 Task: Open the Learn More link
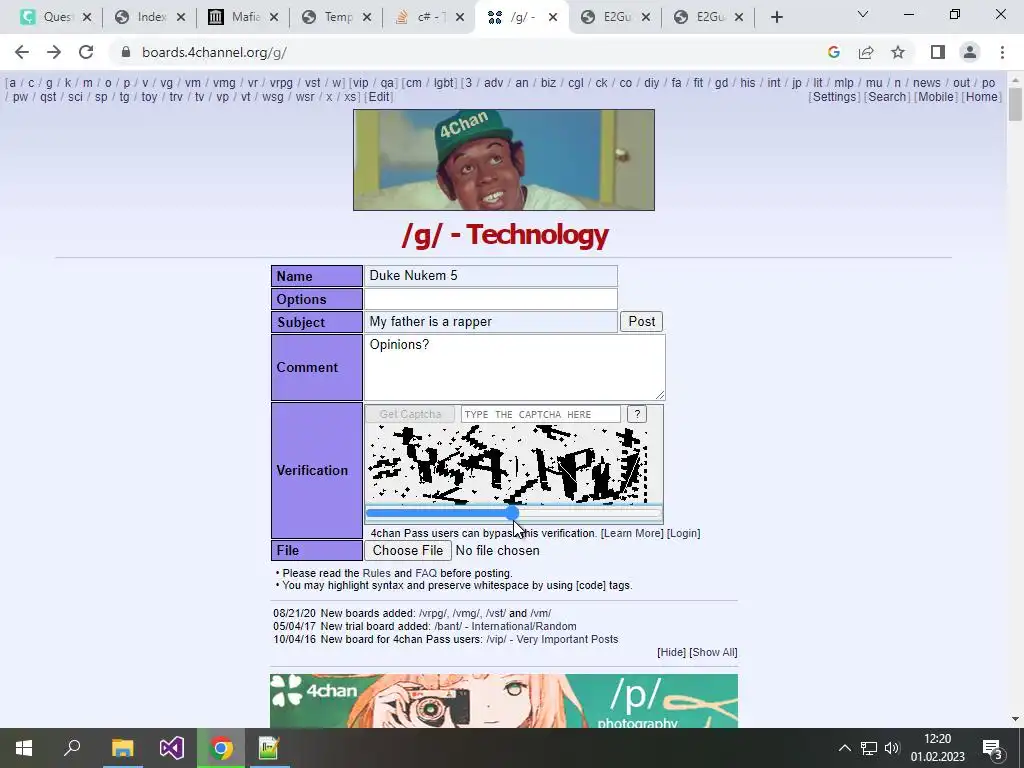click(632, 533)
